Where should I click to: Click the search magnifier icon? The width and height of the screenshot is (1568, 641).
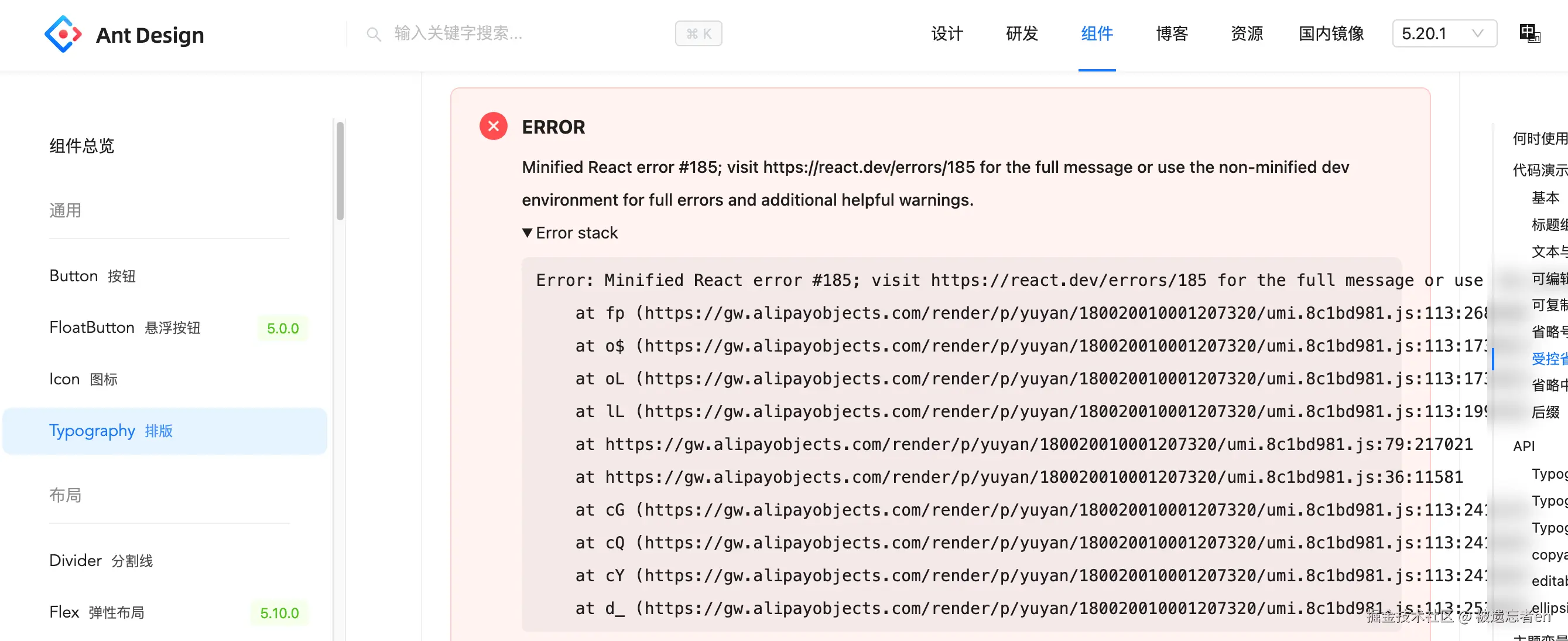point(374,34)
